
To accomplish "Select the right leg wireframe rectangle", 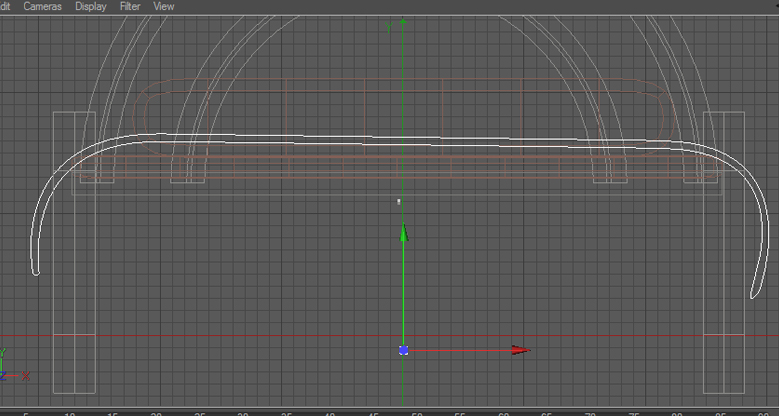I will (724, 252).
